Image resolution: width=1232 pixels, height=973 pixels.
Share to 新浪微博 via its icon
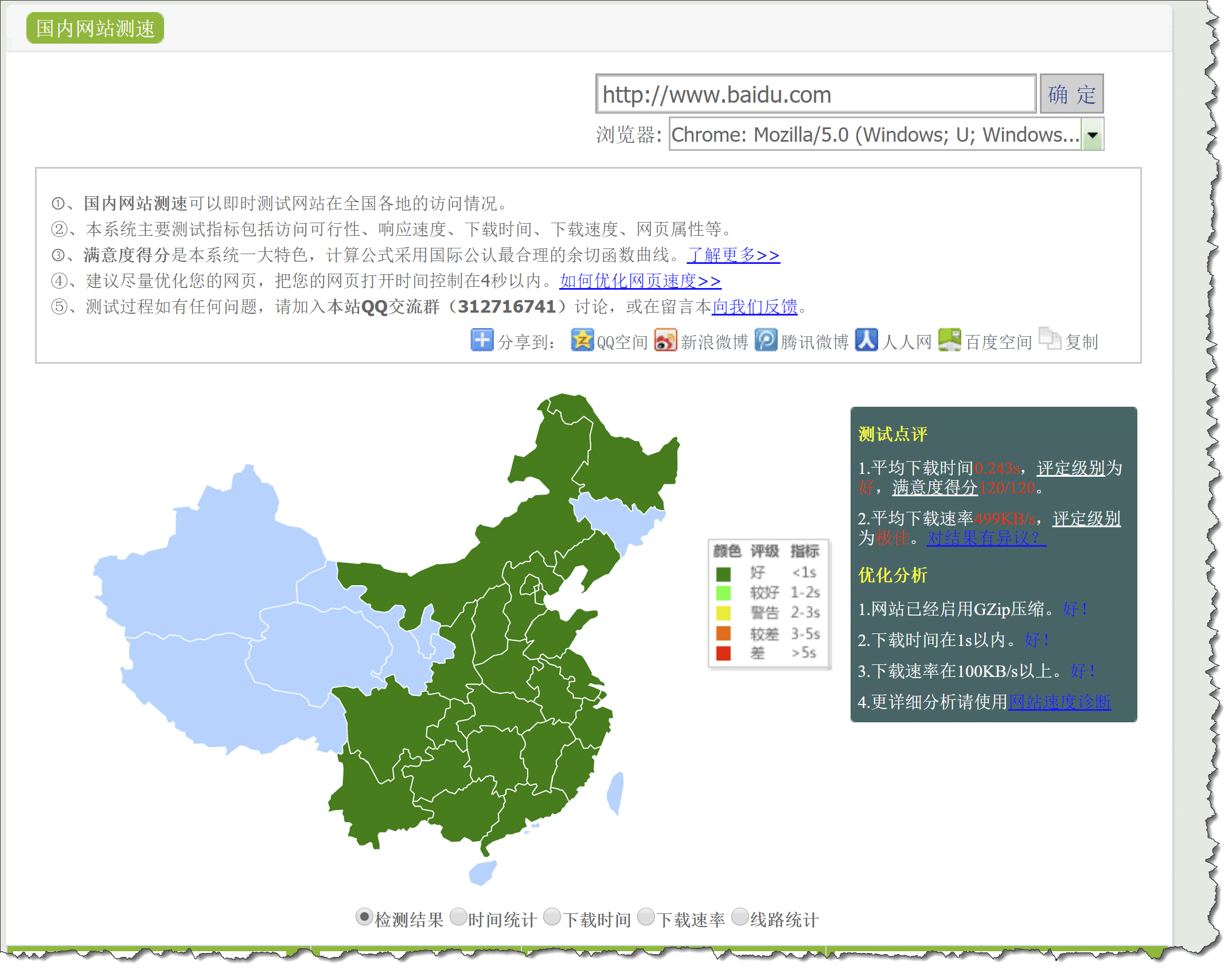coord(665,340)
